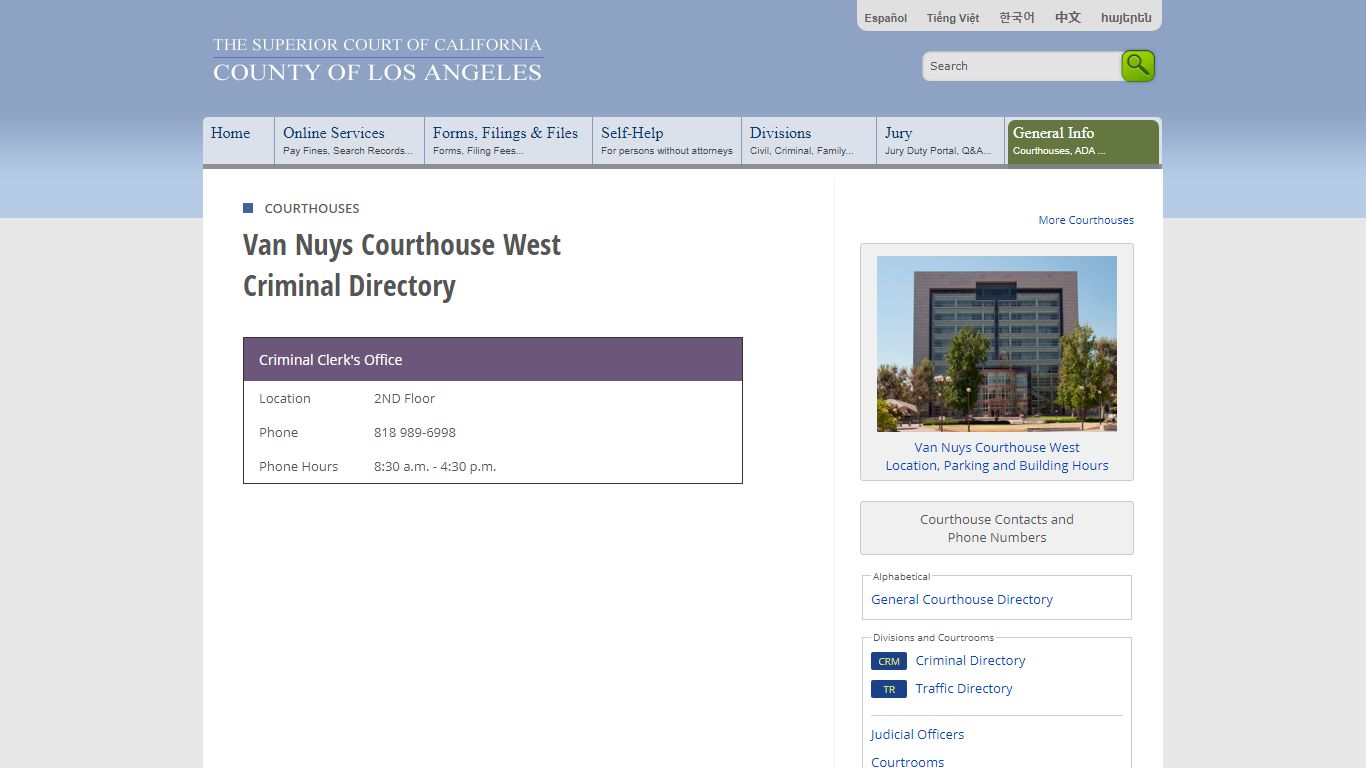Open General Courthouse Directory link
This screenshot has width=1366, height=768.
coord(962,600)
